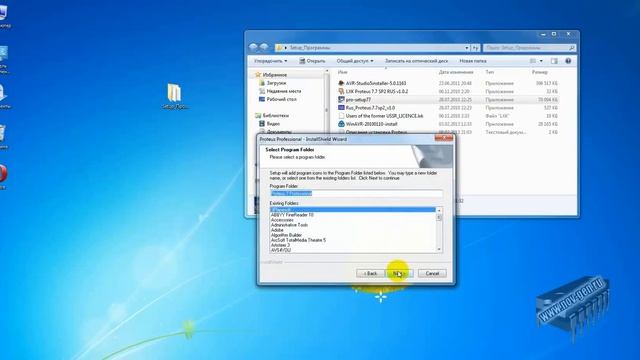
Task: Open the Упорядочить menu in Explorer
Action: click(x=270, y=61)
